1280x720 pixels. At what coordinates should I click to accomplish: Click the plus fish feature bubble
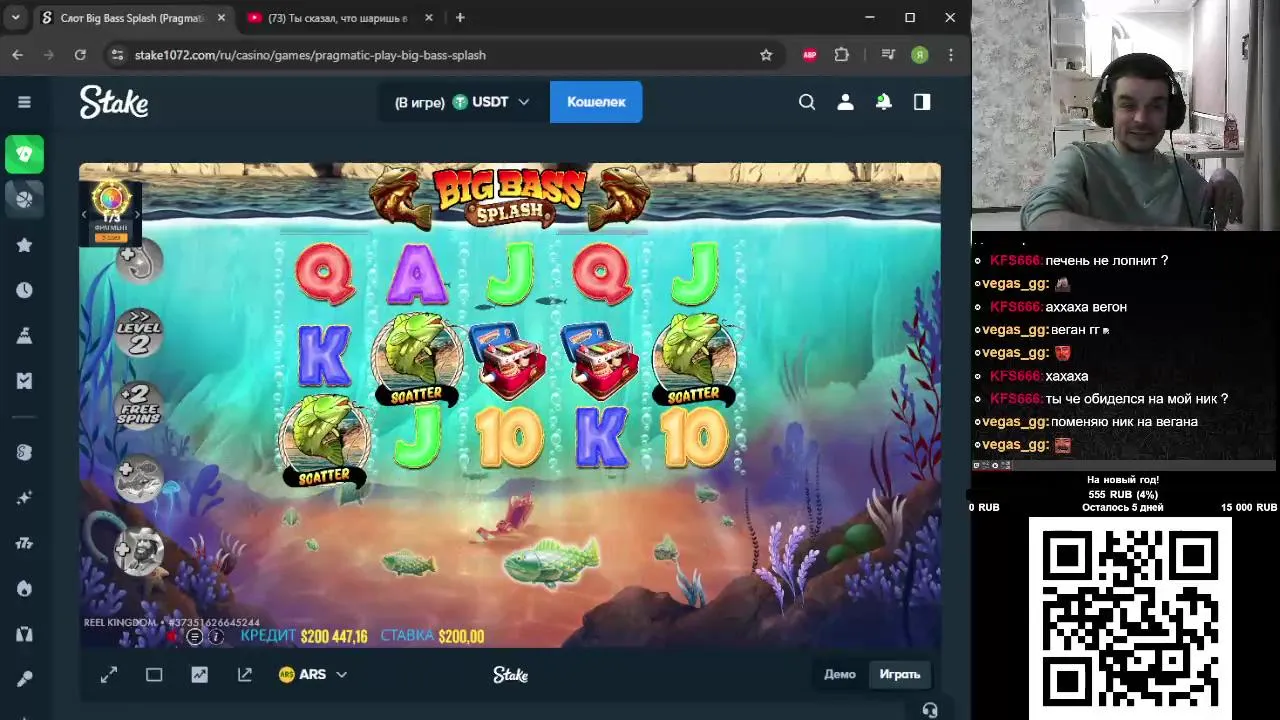pyautogui.click(x=138, y=478)
